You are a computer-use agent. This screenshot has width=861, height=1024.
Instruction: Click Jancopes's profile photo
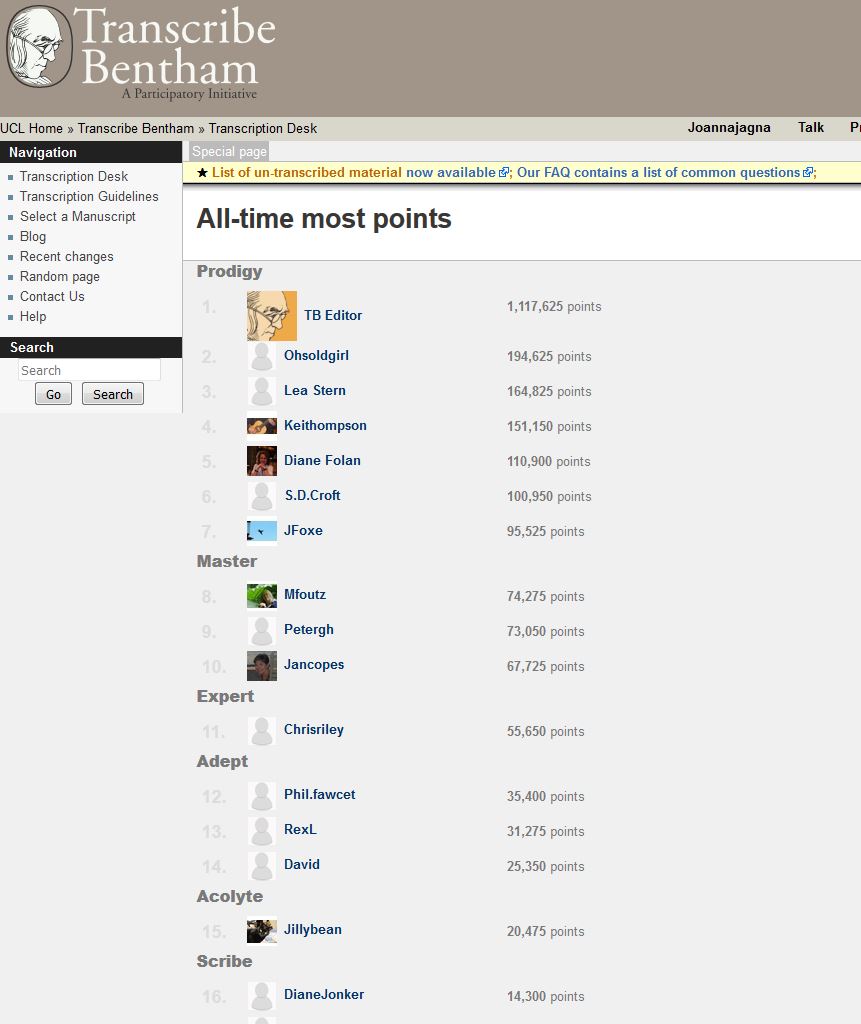click(262, 666)
